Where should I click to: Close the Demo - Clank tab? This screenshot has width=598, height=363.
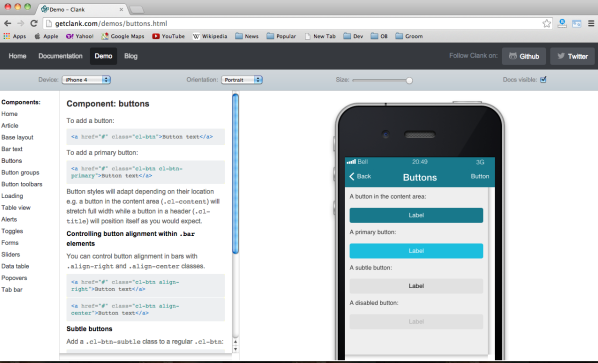(121, 9)
